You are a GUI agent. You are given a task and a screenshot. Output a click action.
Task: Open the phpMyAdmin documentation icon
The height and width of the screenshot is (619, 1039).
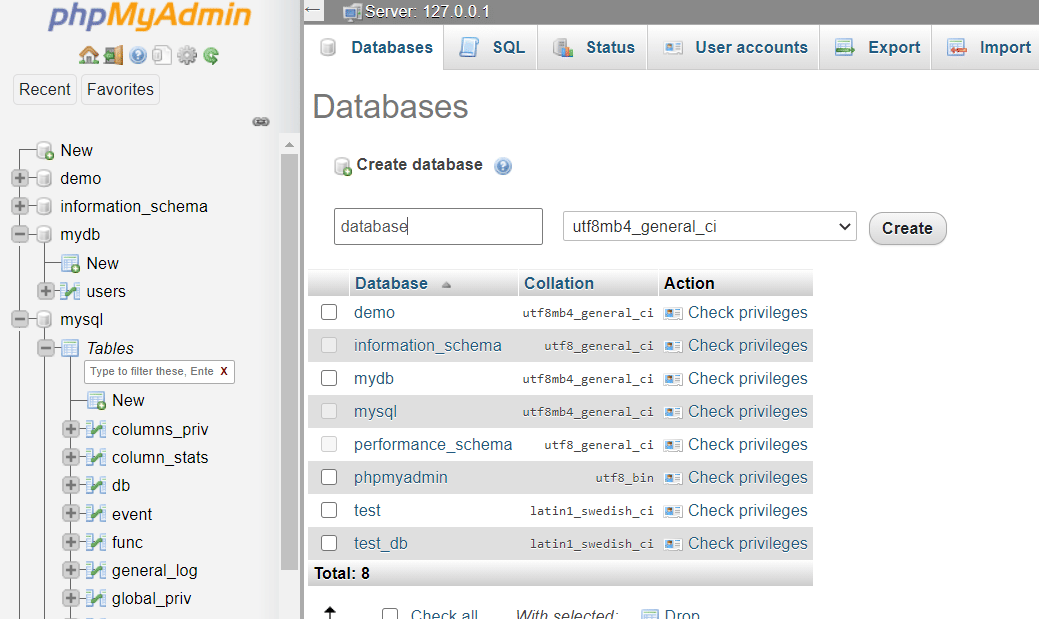[x=138, y=56]
